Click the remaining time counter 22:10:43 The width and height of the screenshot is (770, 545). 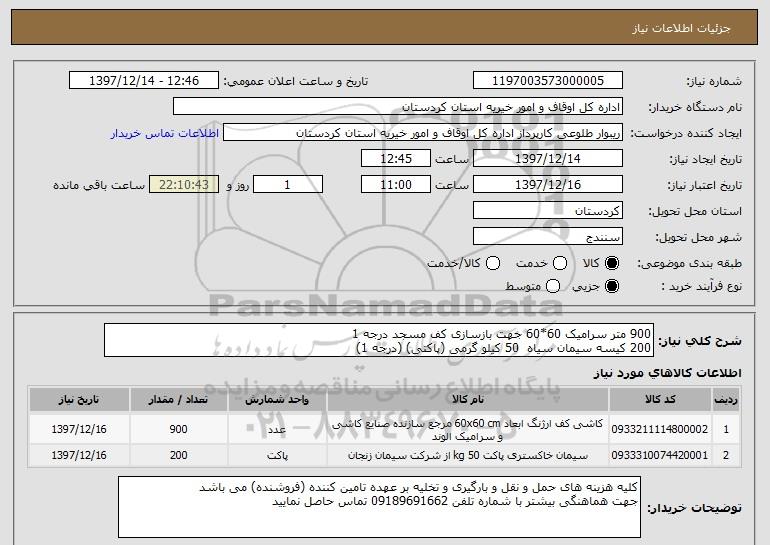tap(184, 185)
